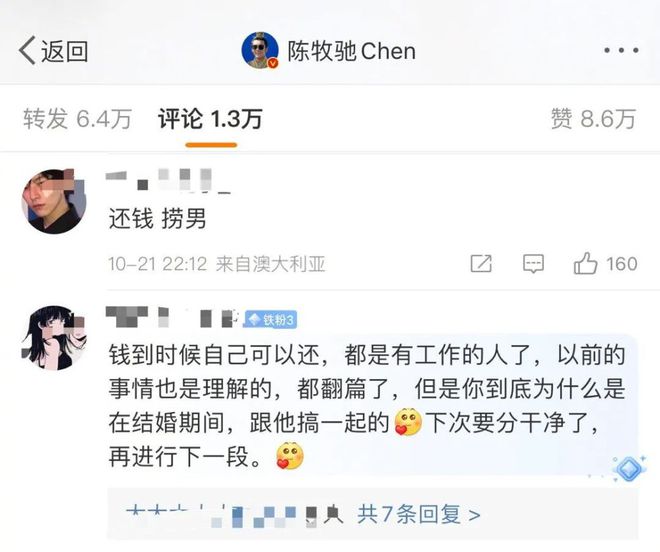Viewport: 660px width, 552px height.
Task: Open 陈牧驰Chen title name
Action: click(351, 51)
